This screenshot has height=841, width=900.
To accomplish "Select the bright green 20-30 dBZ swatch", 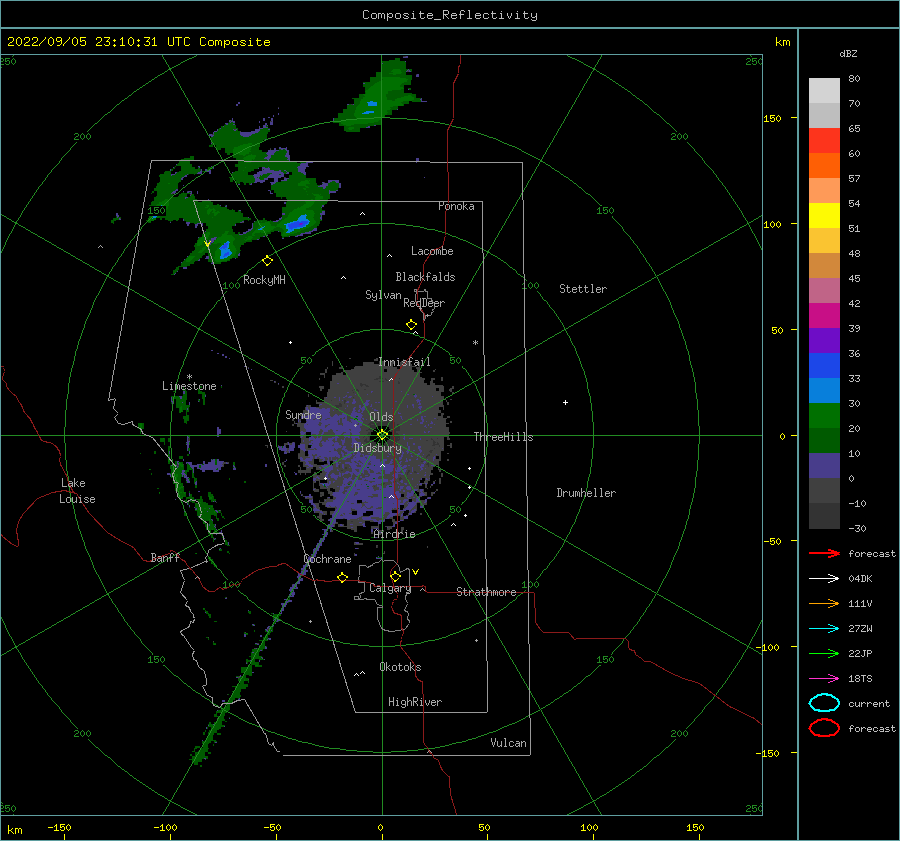I will click(x=824, y=416).
